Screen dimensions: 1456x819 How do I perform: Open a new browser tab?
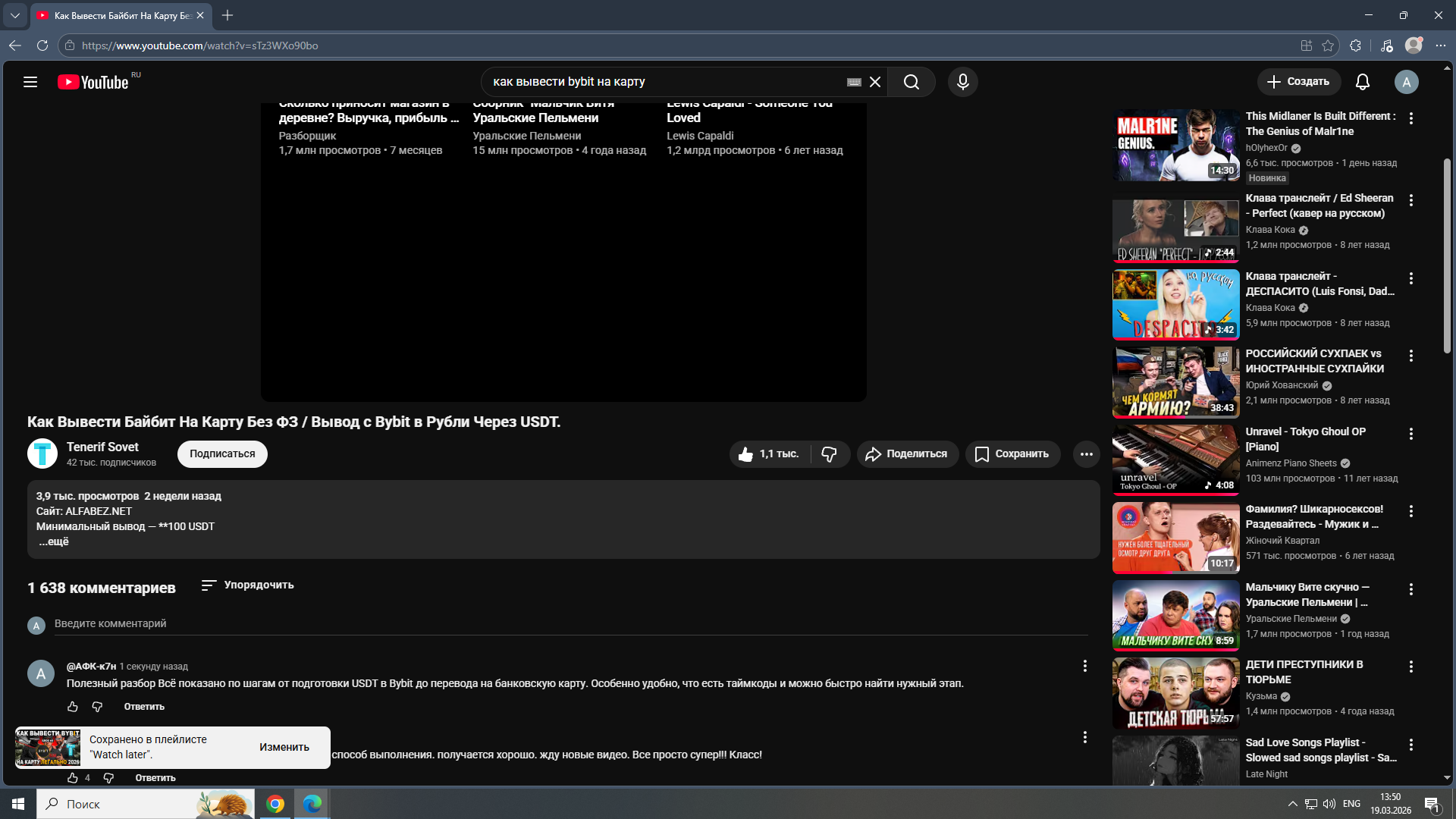point(227,15)
